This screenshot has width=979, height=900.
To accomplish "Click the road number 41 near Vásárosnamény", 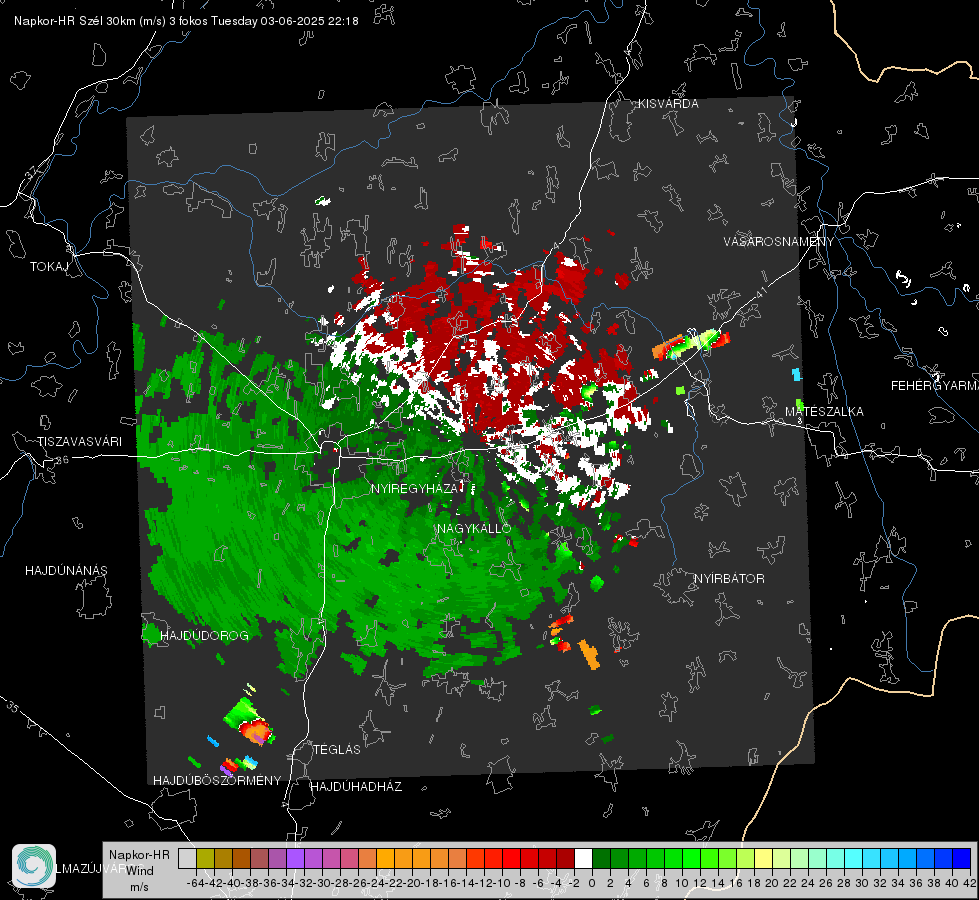I will tap(760, 291).
